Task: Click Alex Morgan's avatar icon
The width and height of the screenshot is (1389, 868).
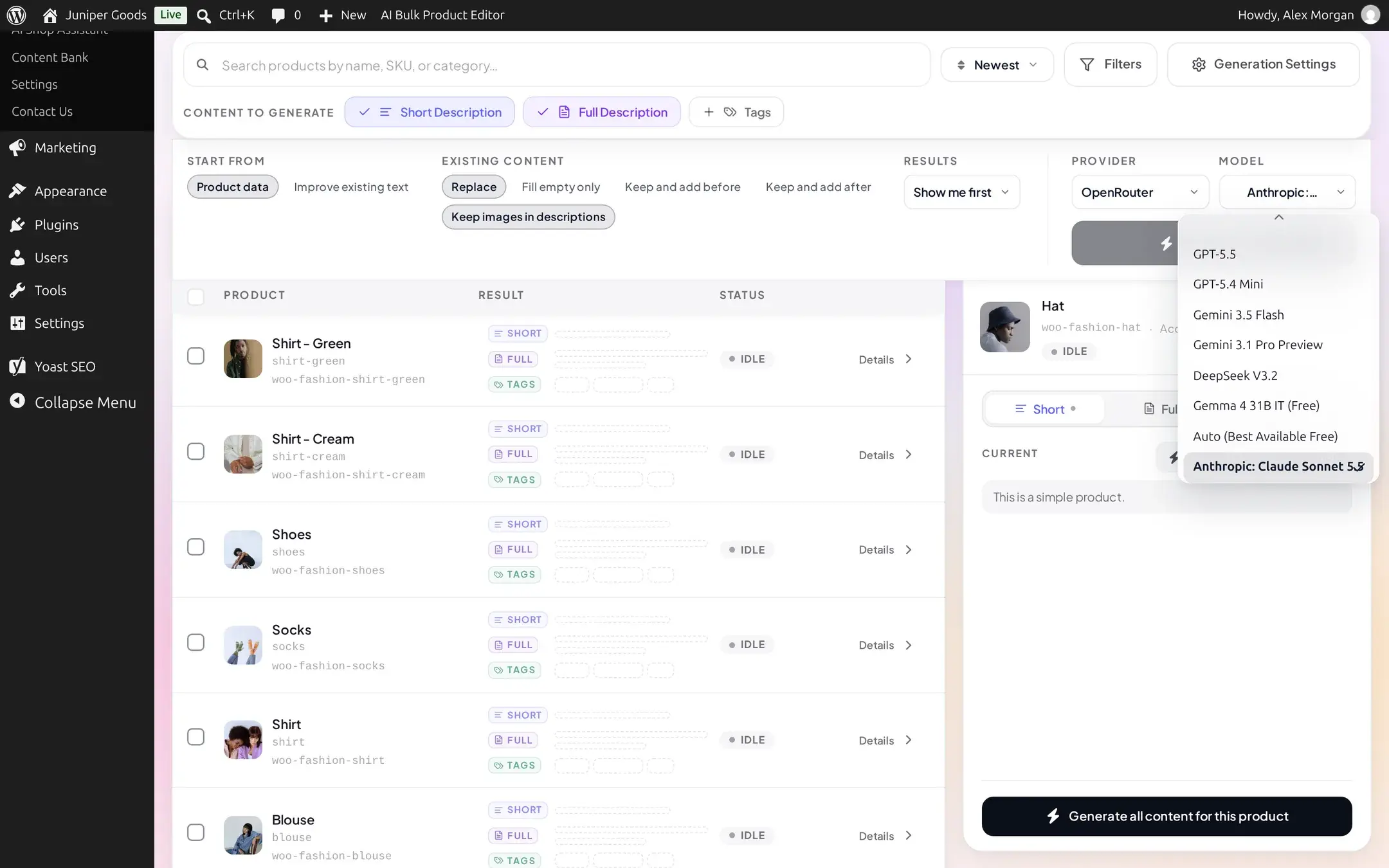Action: pos(1370,15)
